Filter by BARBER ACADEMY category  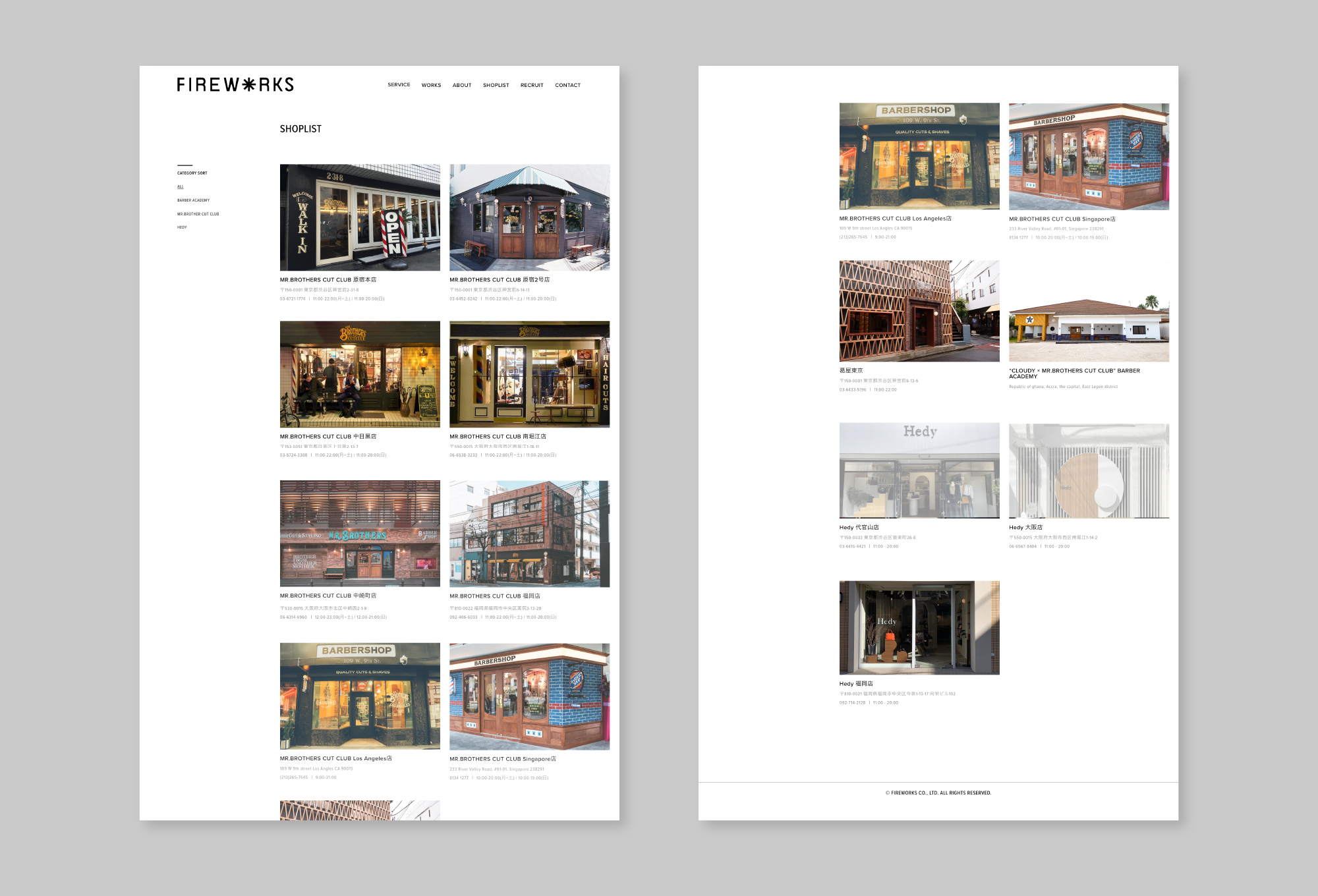(x=193, y=200)
